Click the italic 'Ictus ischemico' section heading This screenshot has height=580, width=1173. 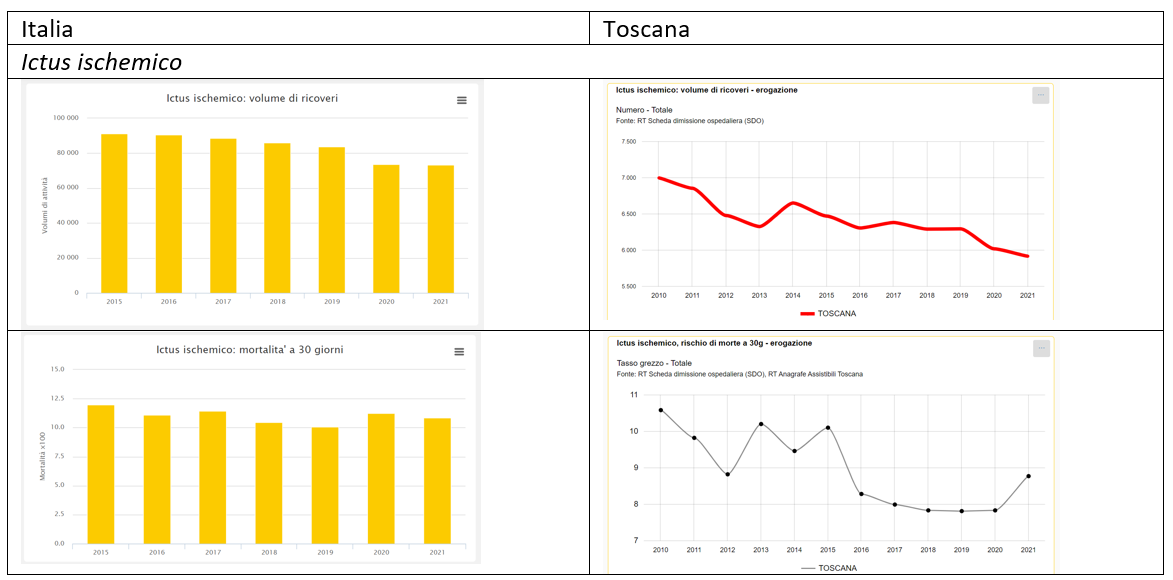tap(102, 62)
